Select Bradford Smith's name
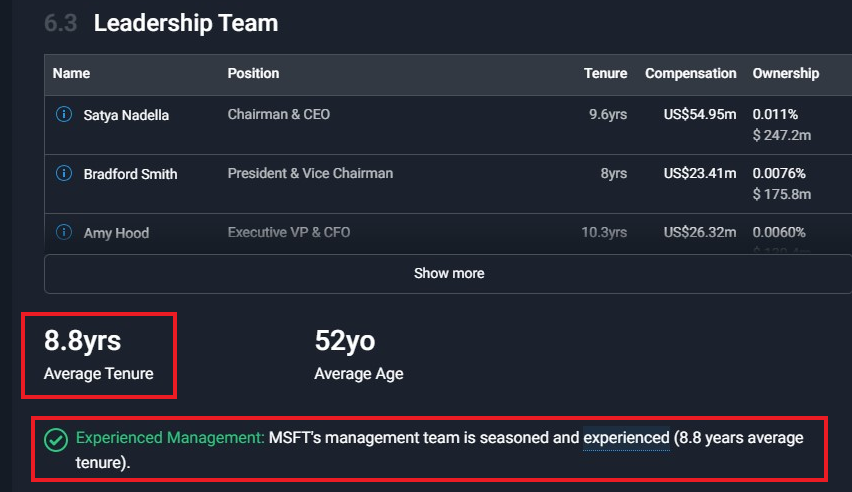Image resolution: width=852 pixels, height=492 pixels. [x=130, y=174]
